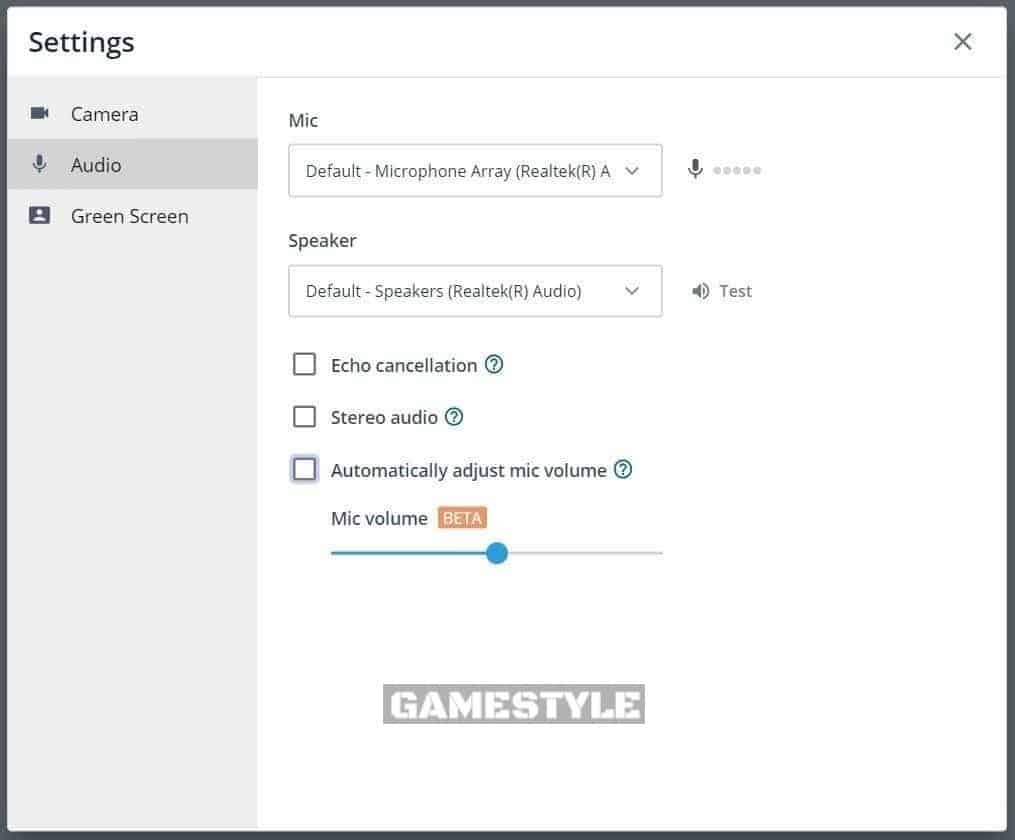Open help tooltip for Automatically adjust mic volume
The width and height of the screenshot is (1015, 840).
(623, 469)
